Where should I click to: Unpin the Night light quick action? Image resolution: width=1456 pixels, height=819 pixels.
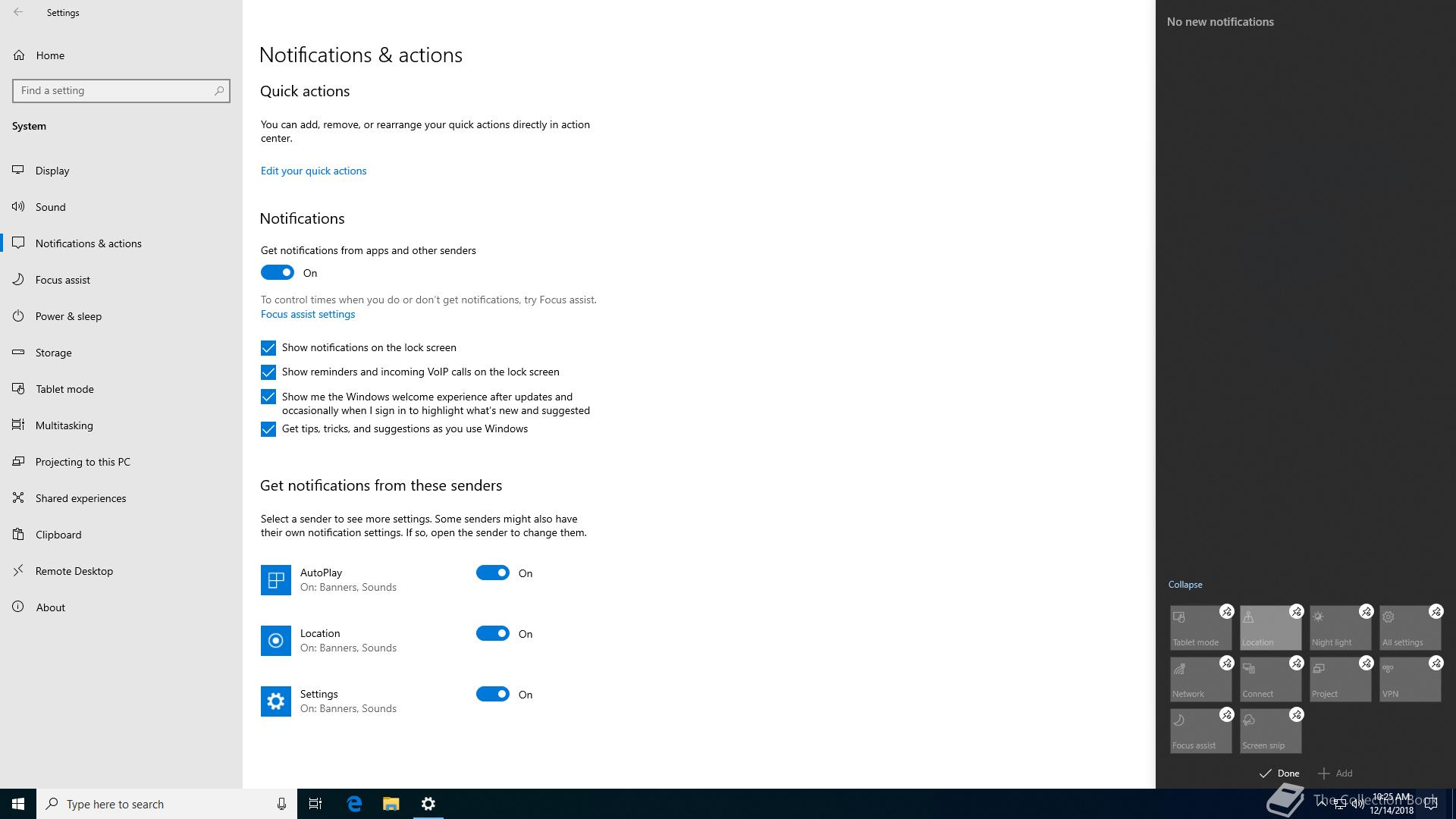[x=1366, y=611]
